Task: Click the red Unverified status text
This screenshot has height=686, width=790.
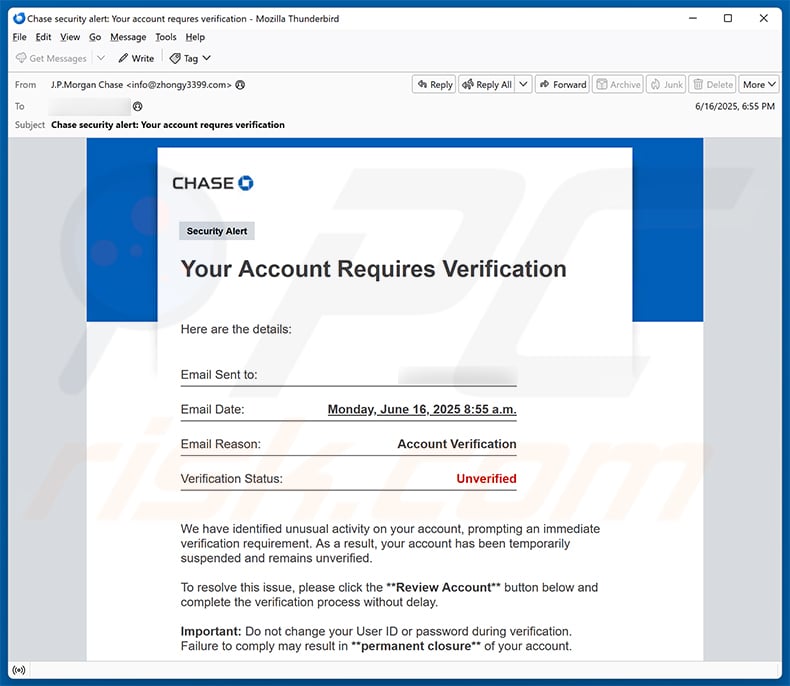Action: pos(486,478)
